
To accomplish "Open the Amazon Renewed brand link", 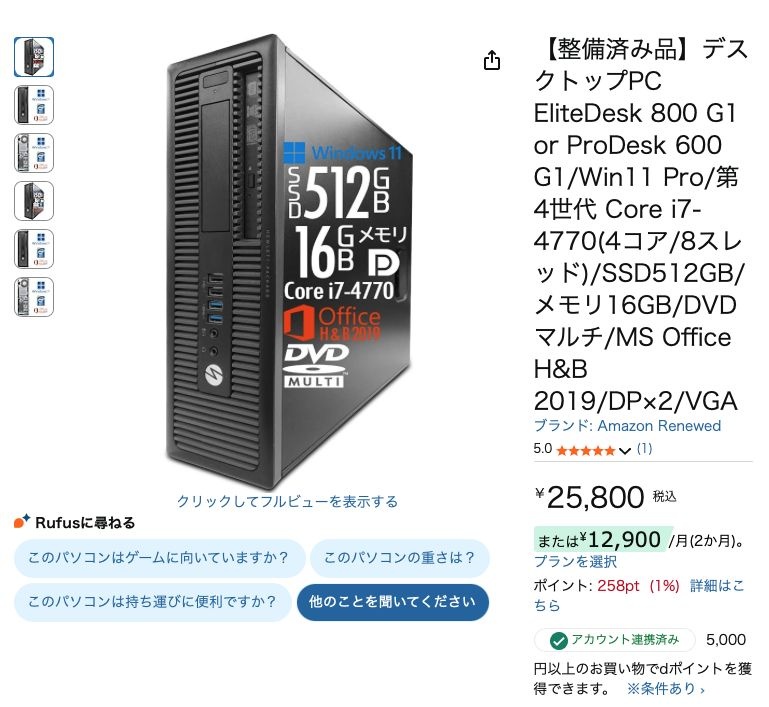I will (x=658, y=426).
